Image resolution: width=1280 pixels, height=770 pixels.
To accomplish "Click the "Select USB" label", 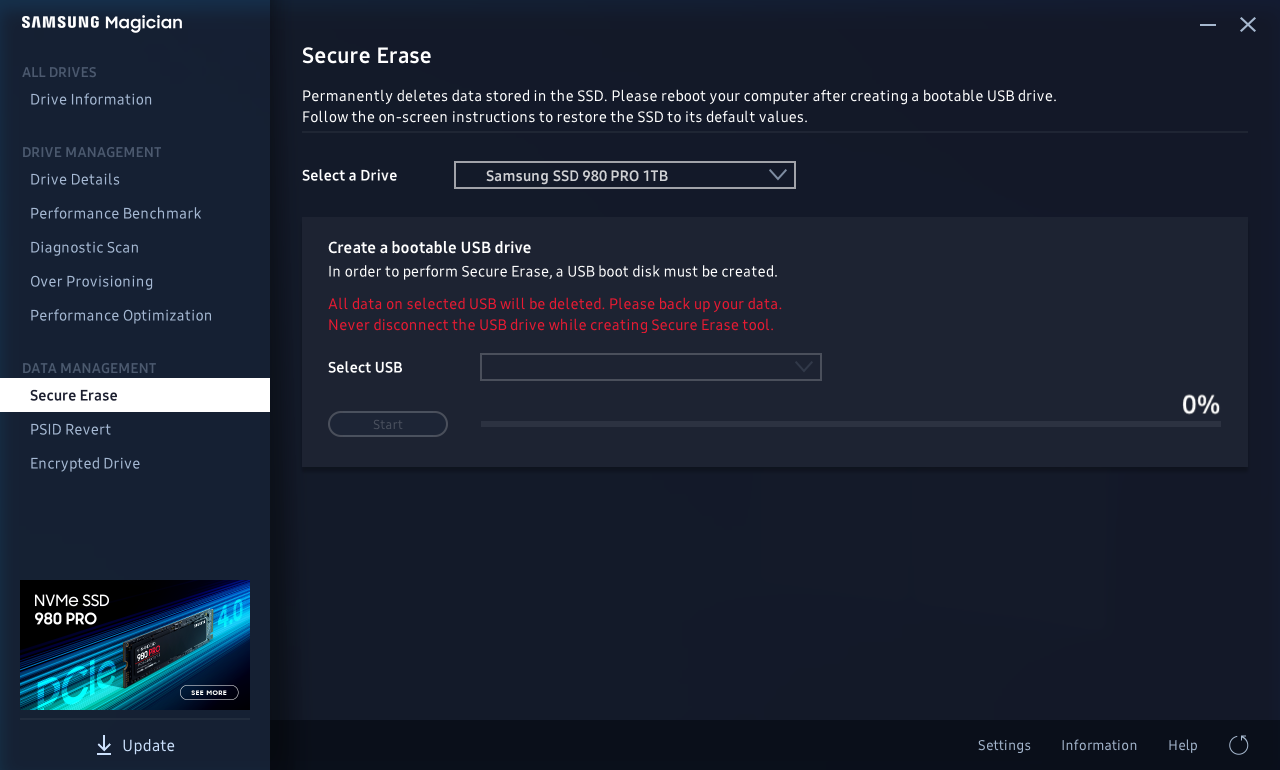I will coord(365,367).
